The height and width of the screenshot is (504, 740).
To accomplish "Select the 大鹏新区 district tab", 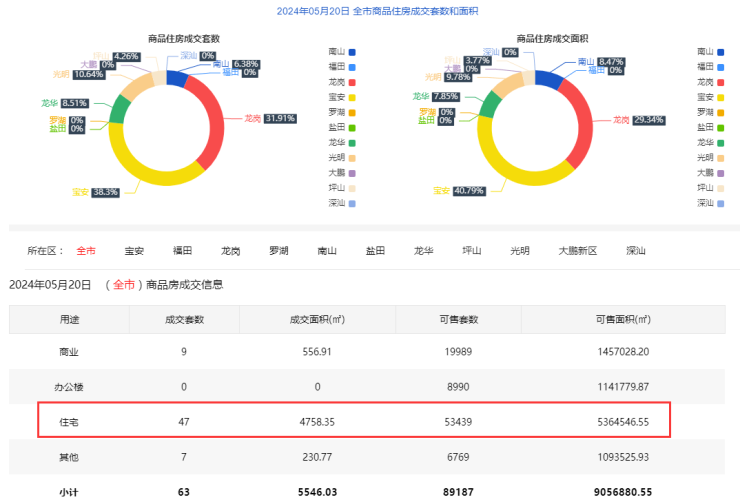I will (577, 251).
